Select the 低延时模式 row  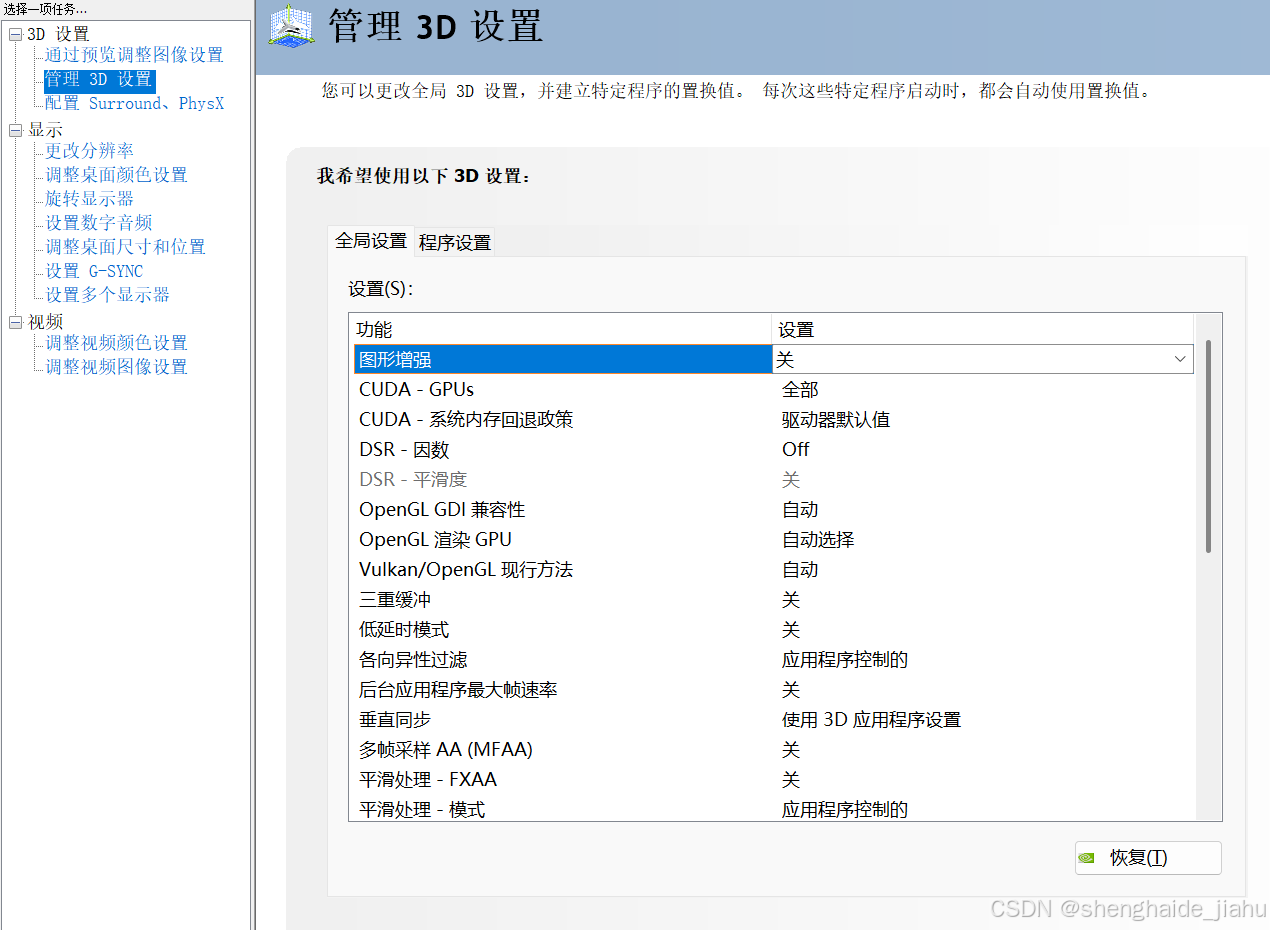(774, 629)
